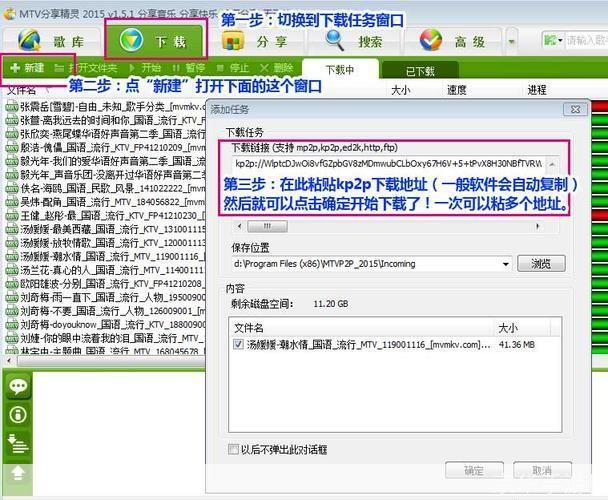Select file row 刘奇梅-不要
Image resolution: width=608 pixels, height=500 pixels.
(105, 311)
